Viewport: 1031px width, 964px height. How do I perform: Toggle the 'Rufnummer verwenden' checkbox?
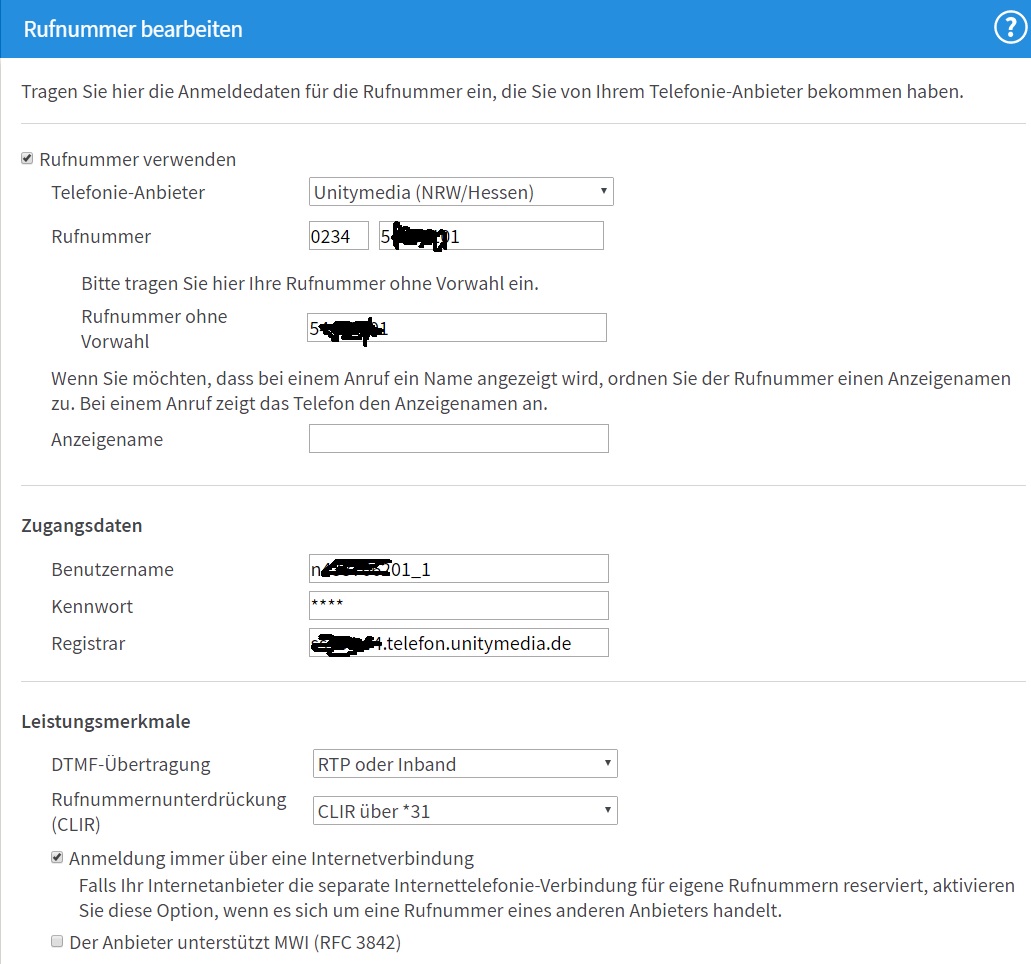[27, 159]
